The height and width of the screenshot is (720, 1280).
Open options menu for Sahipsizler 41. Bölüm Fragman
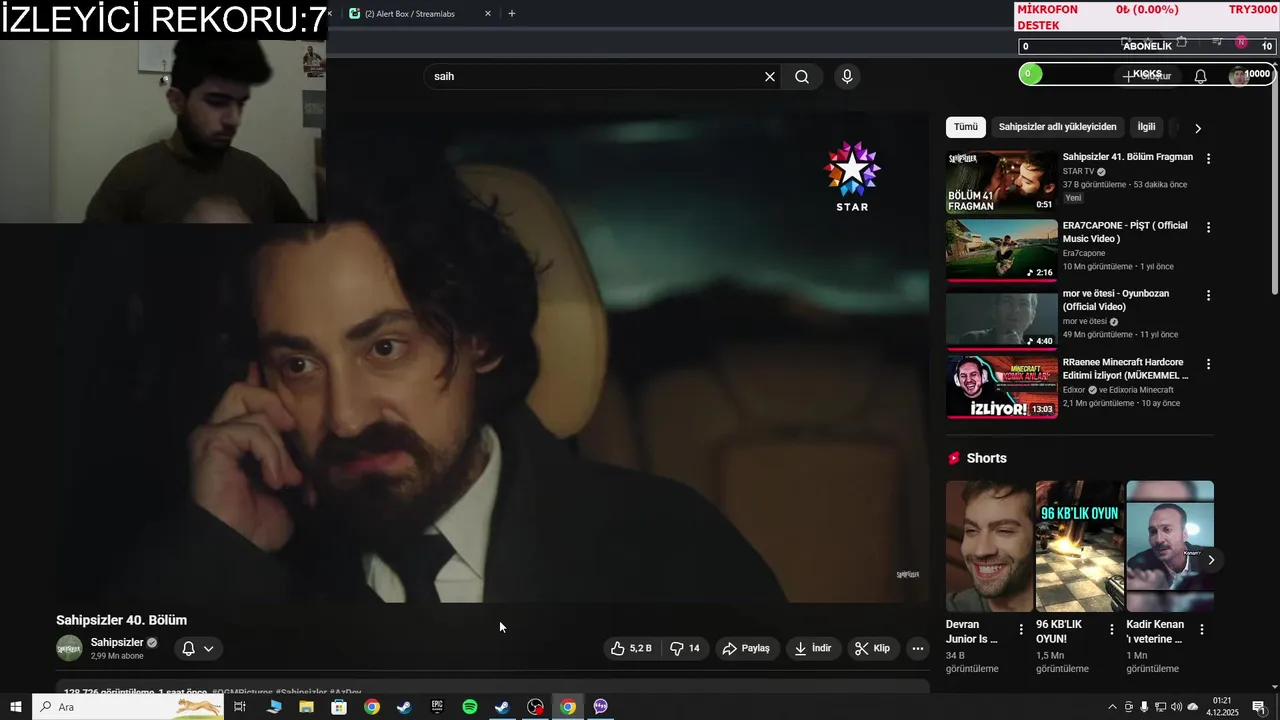pos(1208,159)
